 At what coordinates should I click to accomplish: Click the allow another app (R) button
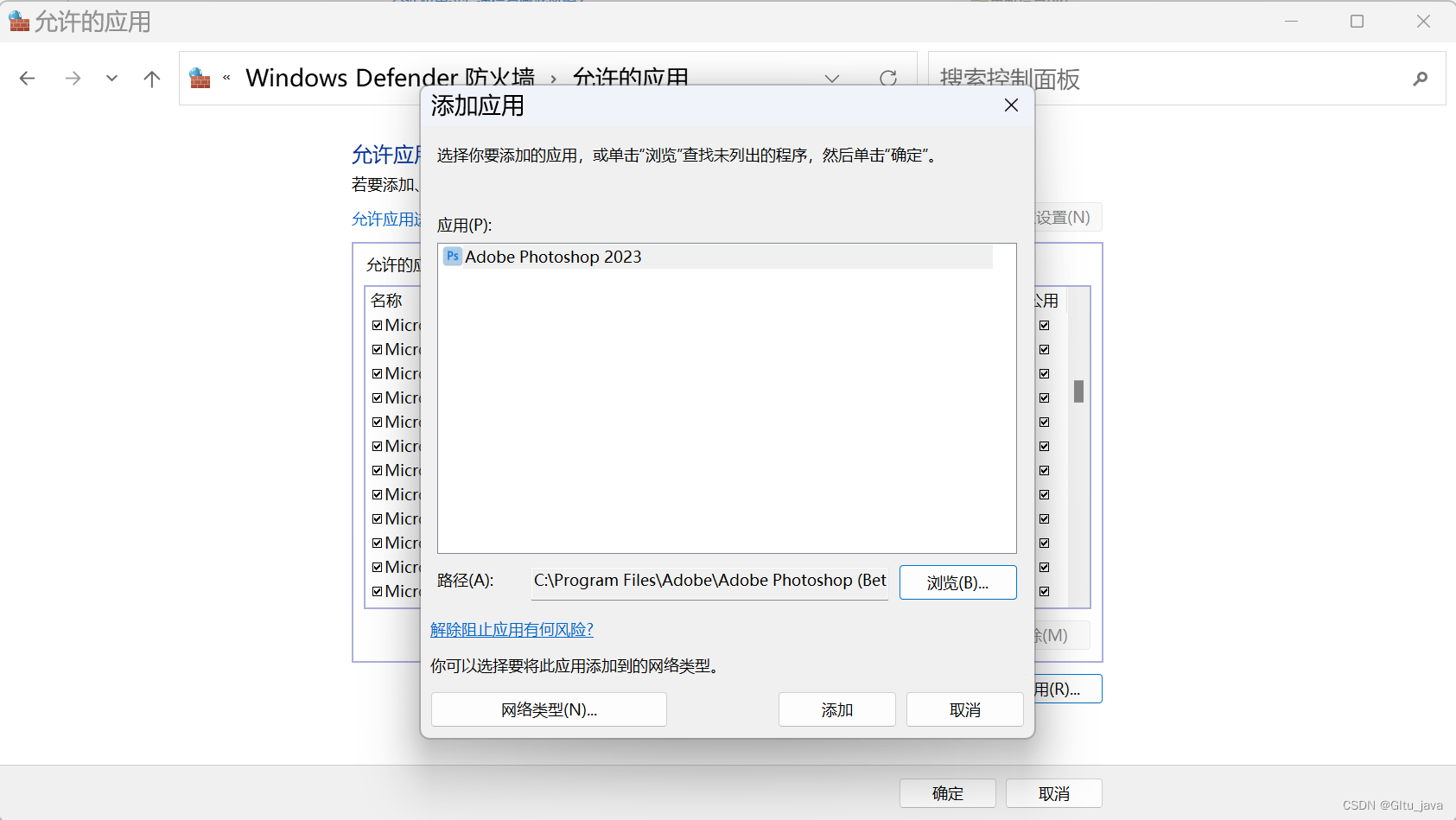click(1068, 689)
